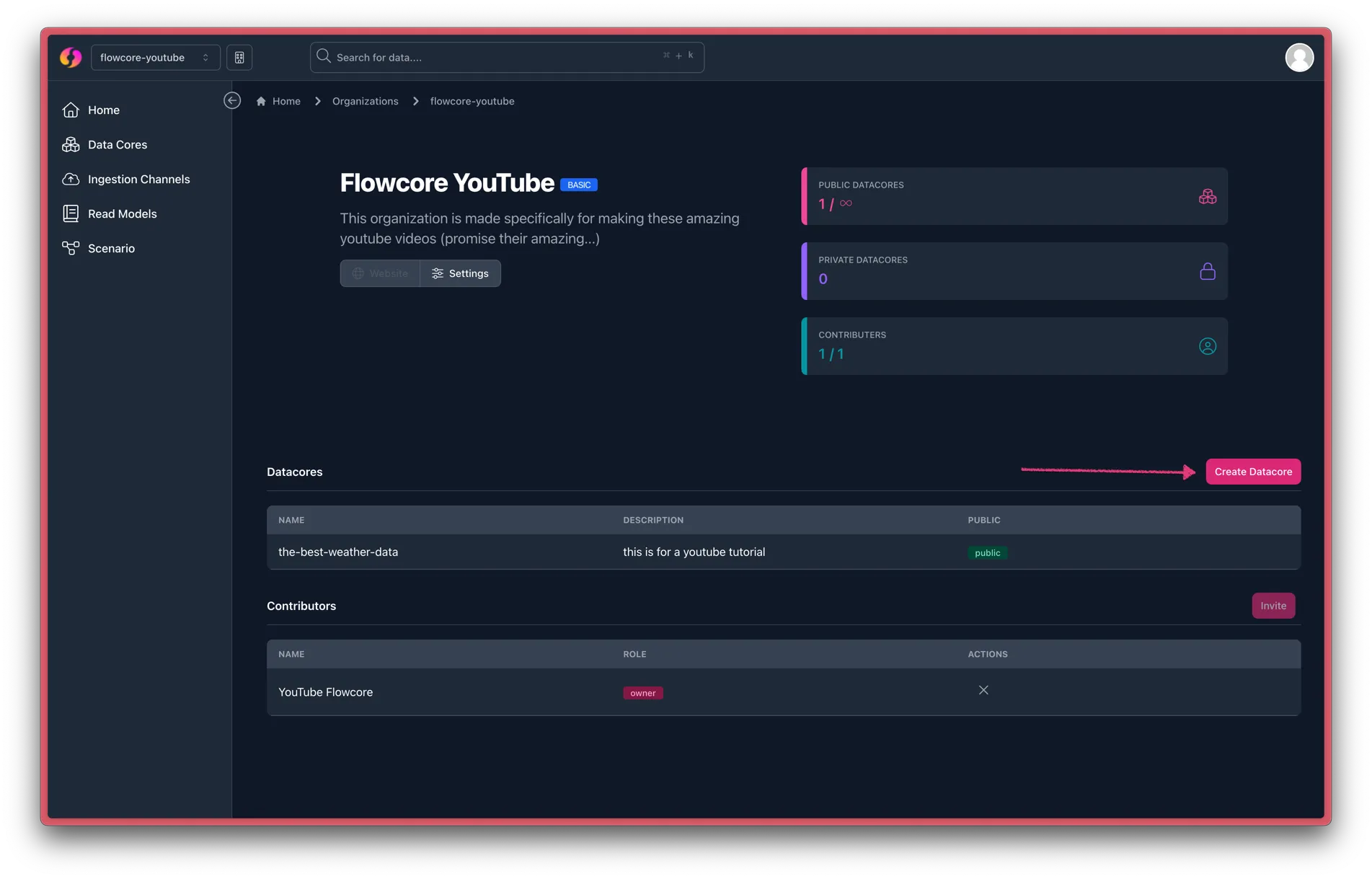Click the ACTIONS column header
The width and height of the screenshot is (1372, 879).
point(988,654)
